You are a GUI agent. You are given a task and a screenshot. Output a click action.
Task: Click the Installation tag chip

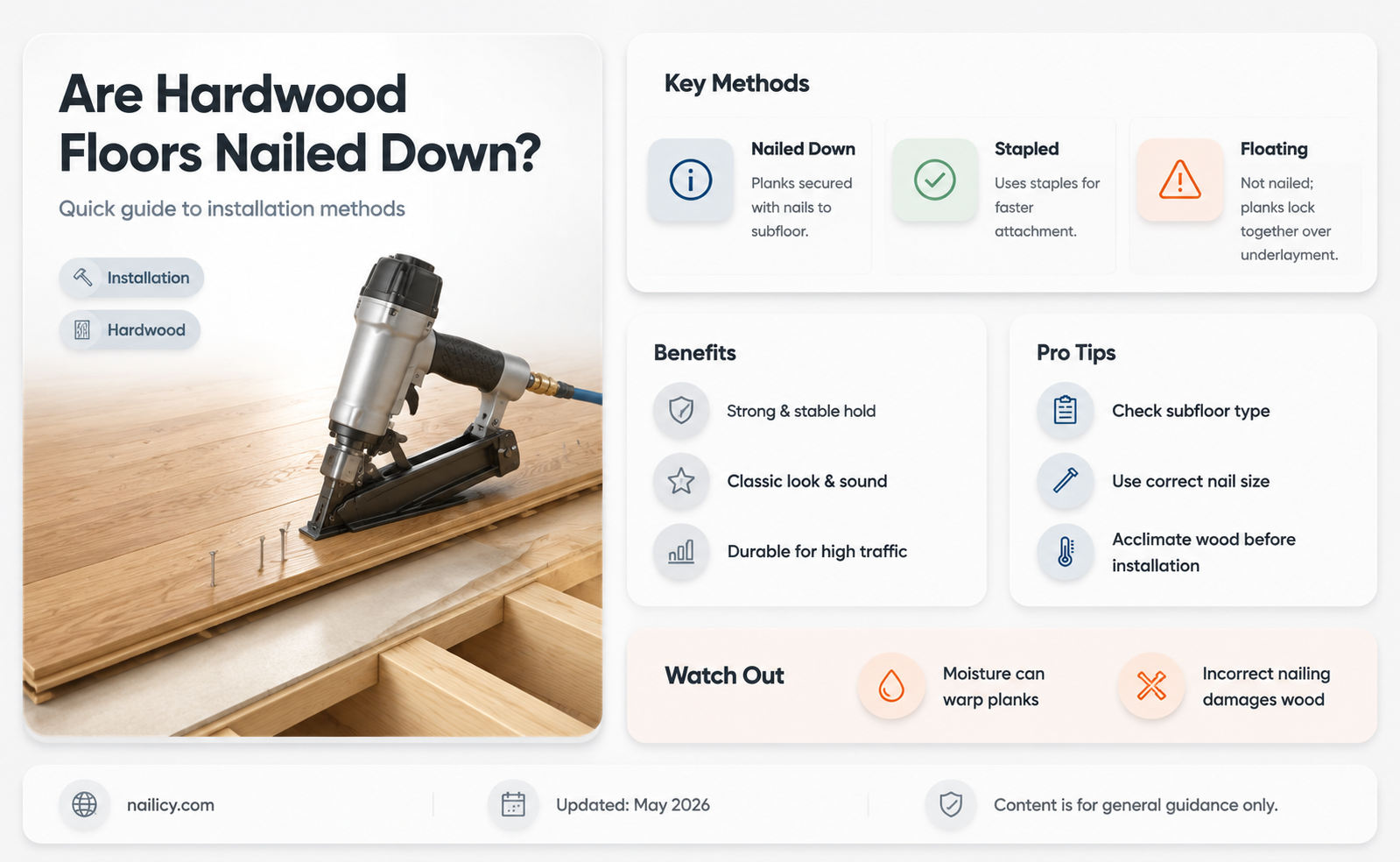tap(131, 278)
